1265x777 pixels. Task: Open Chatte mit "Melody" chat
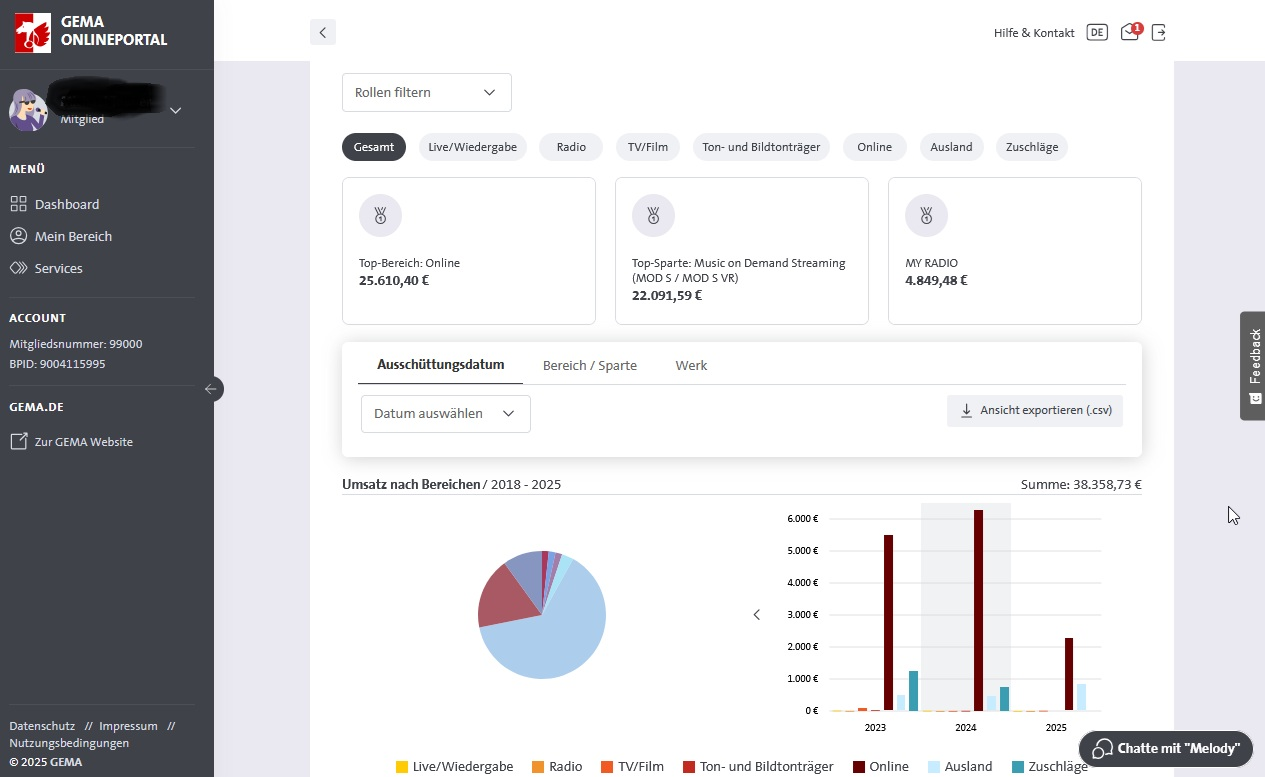pyautogui.click(x=1165, y=748)
